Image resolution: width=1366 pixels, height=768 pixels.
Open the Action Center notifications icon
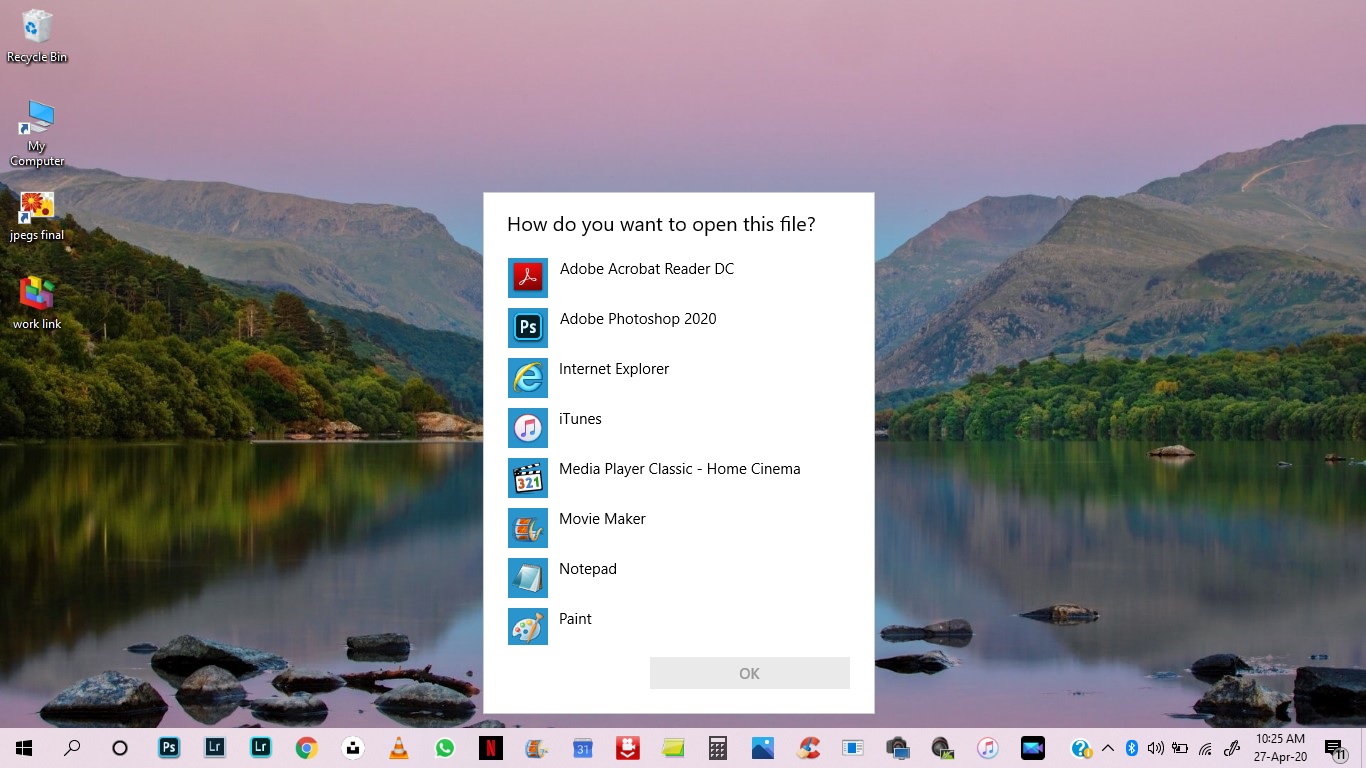(1334, 749)
